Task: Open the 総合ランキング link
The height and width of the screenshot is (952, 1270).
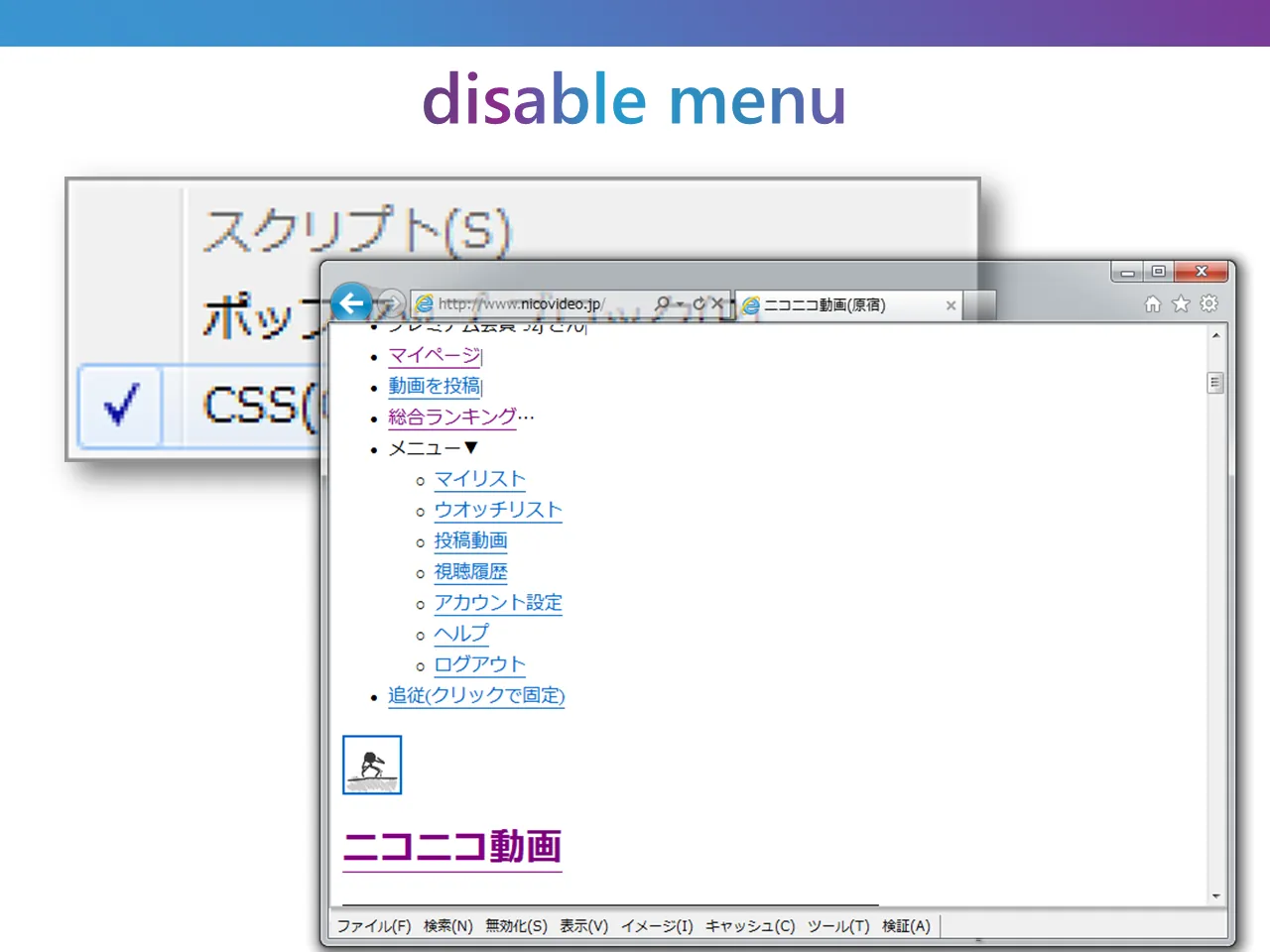Action: [452, 417]
